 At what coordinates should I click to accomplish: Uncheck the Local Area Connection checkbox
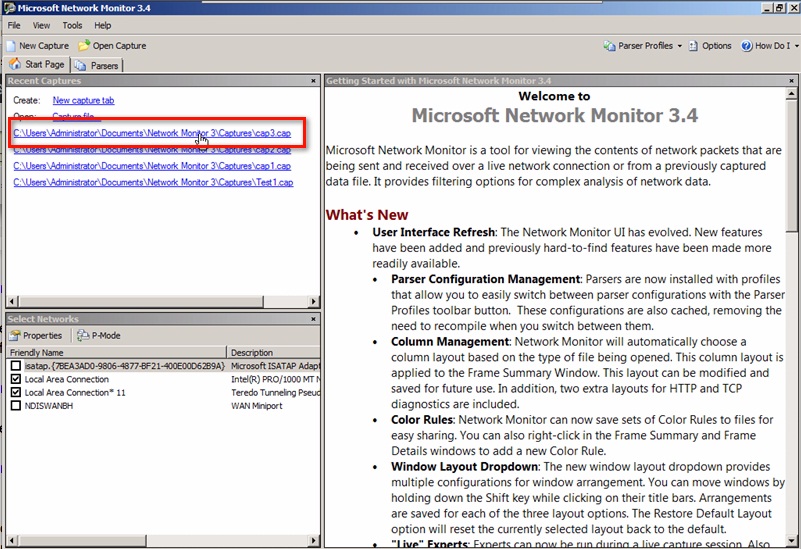click(x=16, y=379)
